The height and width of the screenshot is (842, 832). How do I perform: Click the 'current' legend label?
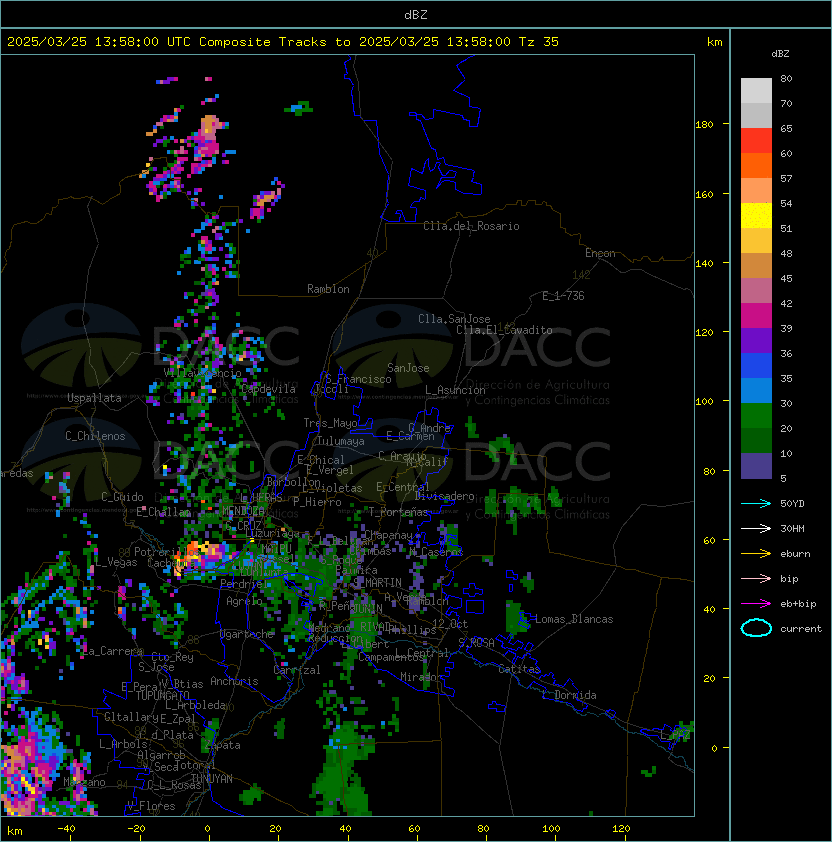801,629
